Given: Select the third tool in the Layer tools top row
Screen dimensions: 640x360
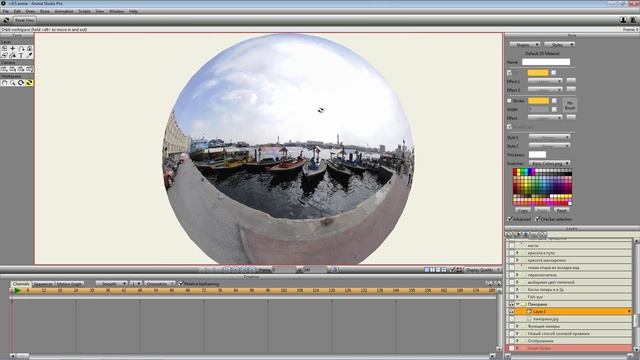Looking at the screenshot, I should pos(21,48).
